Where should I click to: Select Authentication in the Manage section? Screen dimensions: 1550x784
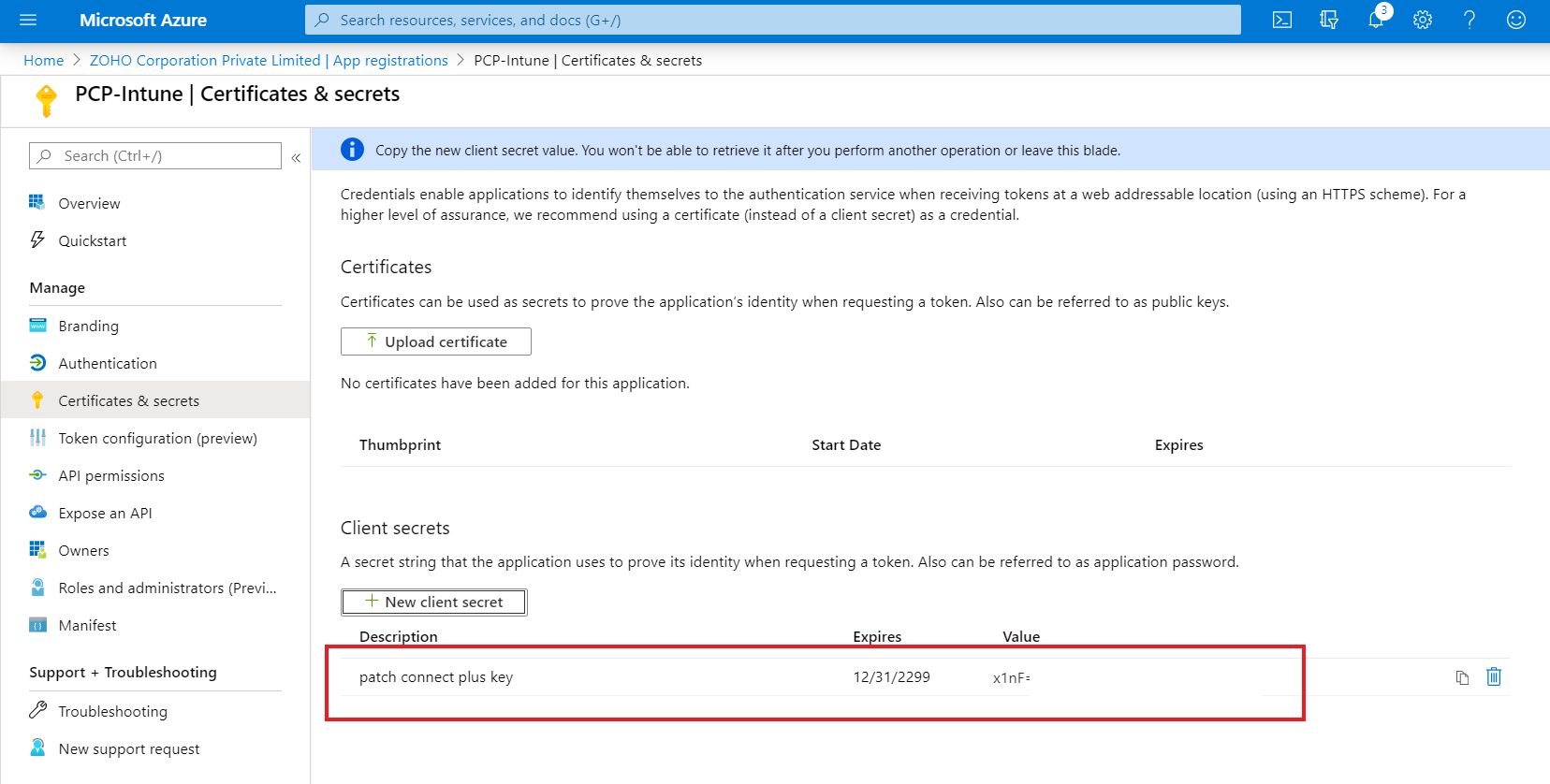[x=108, y=363]
